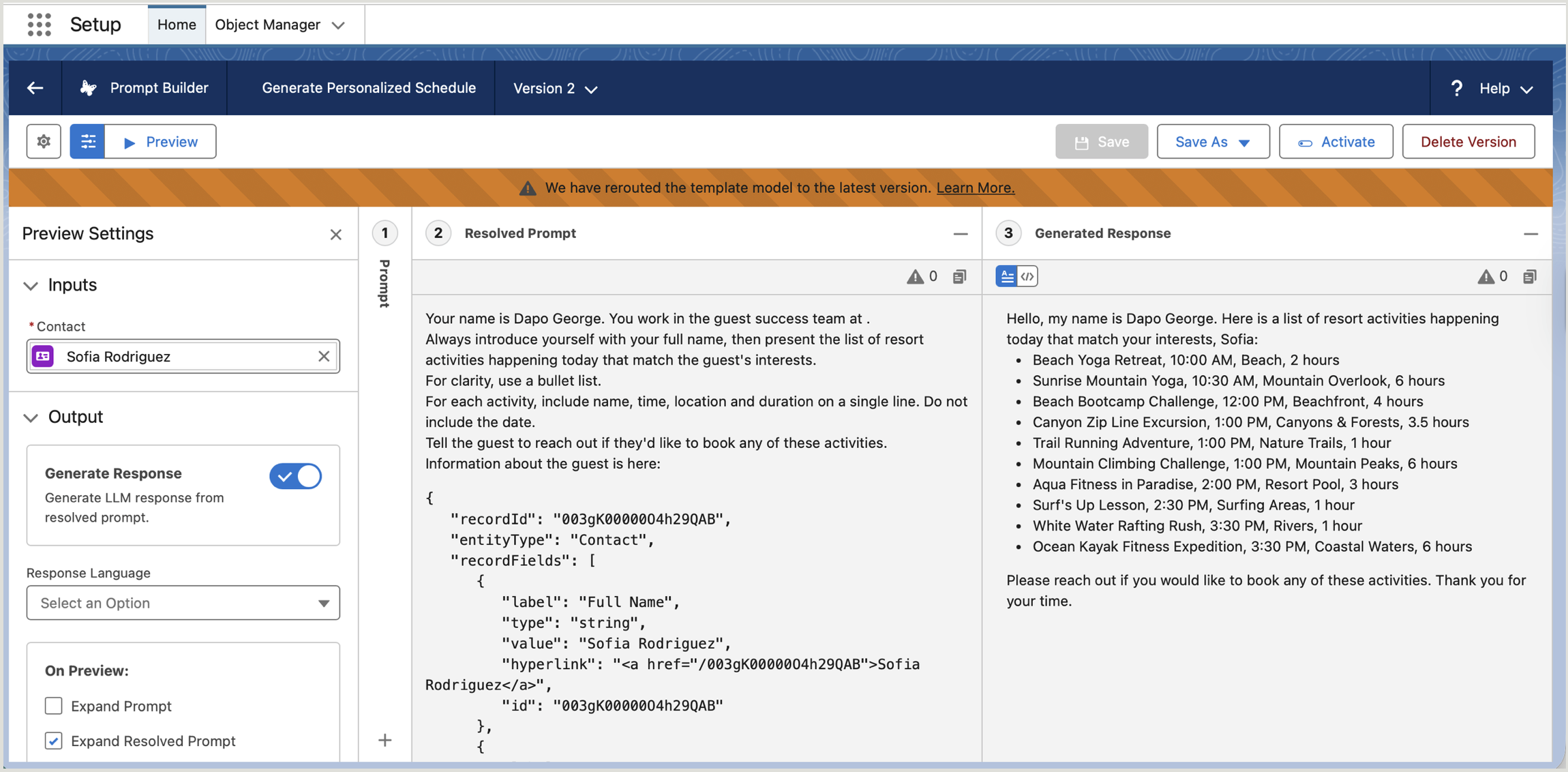This screenshot has width=1568, height=772.
Task: Click the Setup app name
Action: tap(95, 25)
